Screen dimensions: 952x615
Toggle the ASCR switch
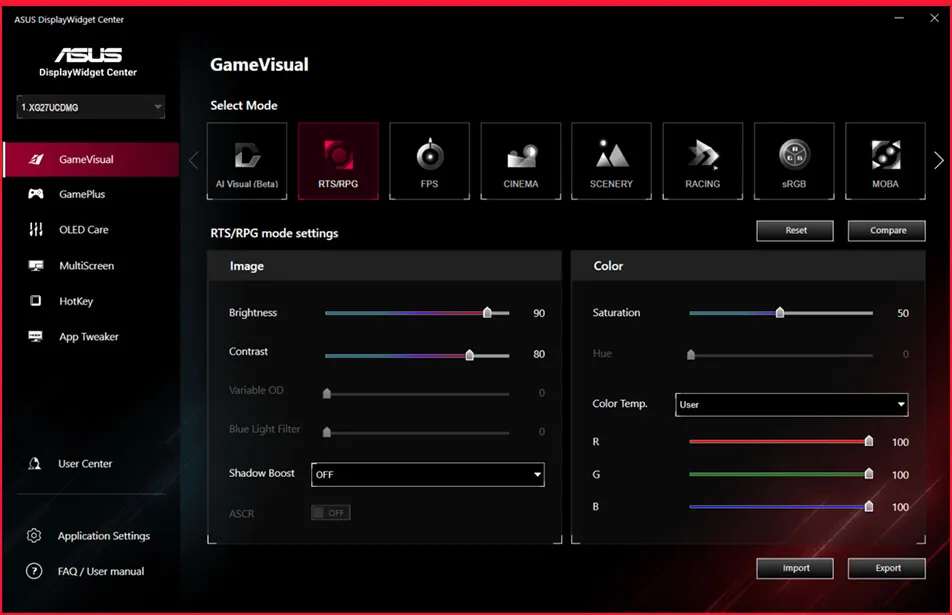coord(330,512)
